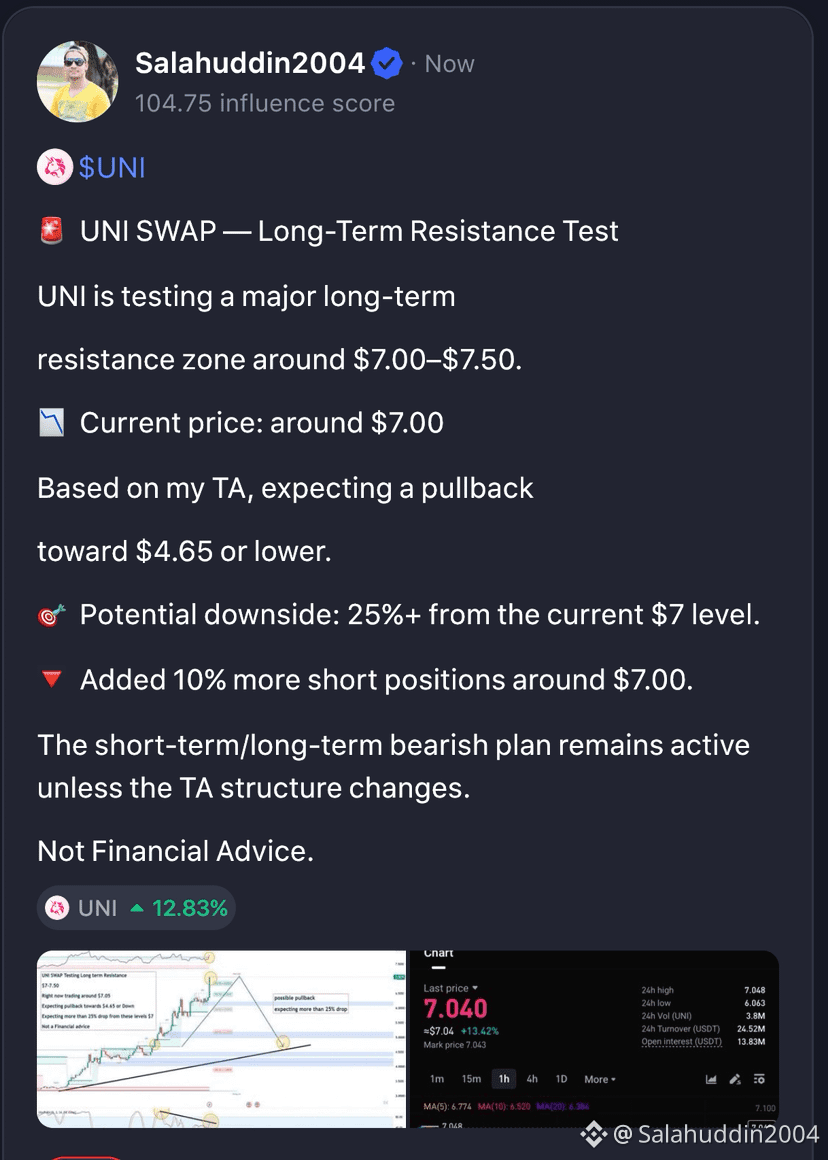Select the 1m timeframe
The image size is (828, 1160).
click(437, 1079)
